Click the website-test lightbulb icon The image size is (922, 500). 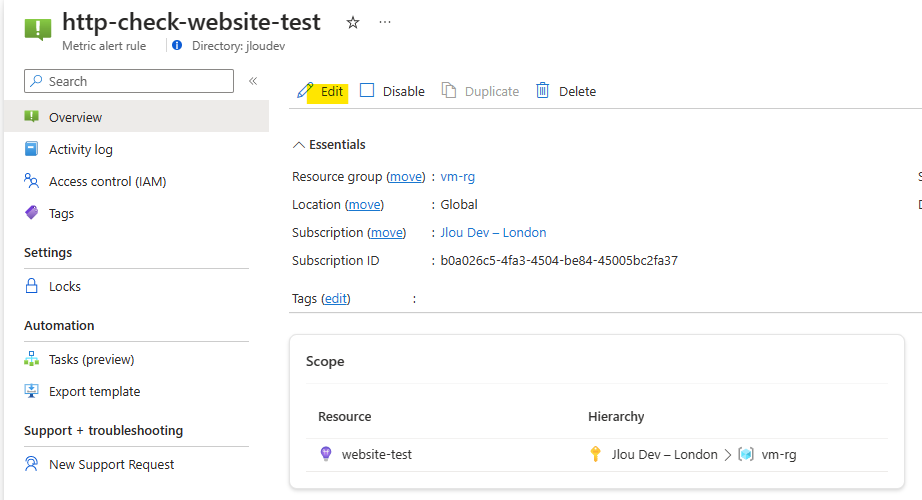coord(326,454)
